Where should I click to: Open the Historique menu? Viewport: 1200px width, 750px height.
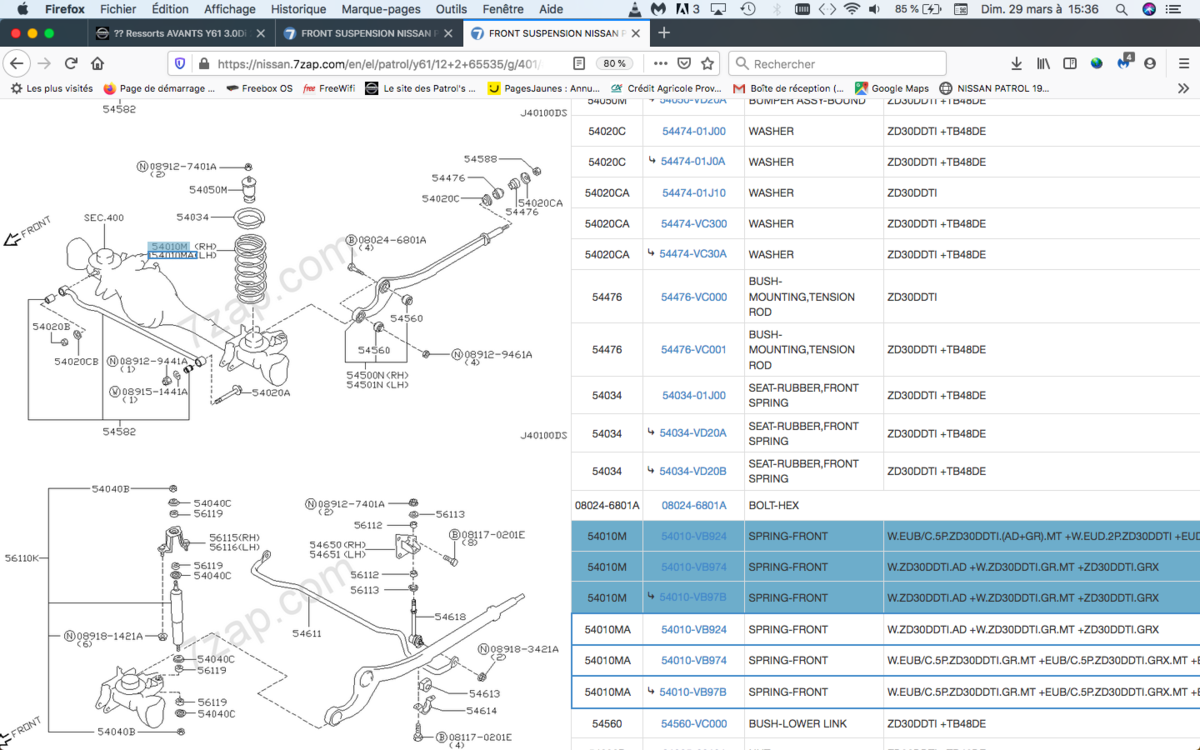click(299, 9)
